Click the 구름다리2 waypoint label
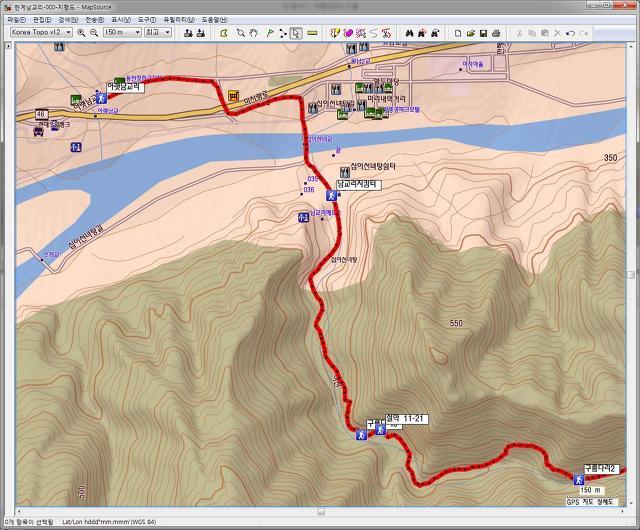The width and height of the screenshot is (640, 530). coord(602,469)
